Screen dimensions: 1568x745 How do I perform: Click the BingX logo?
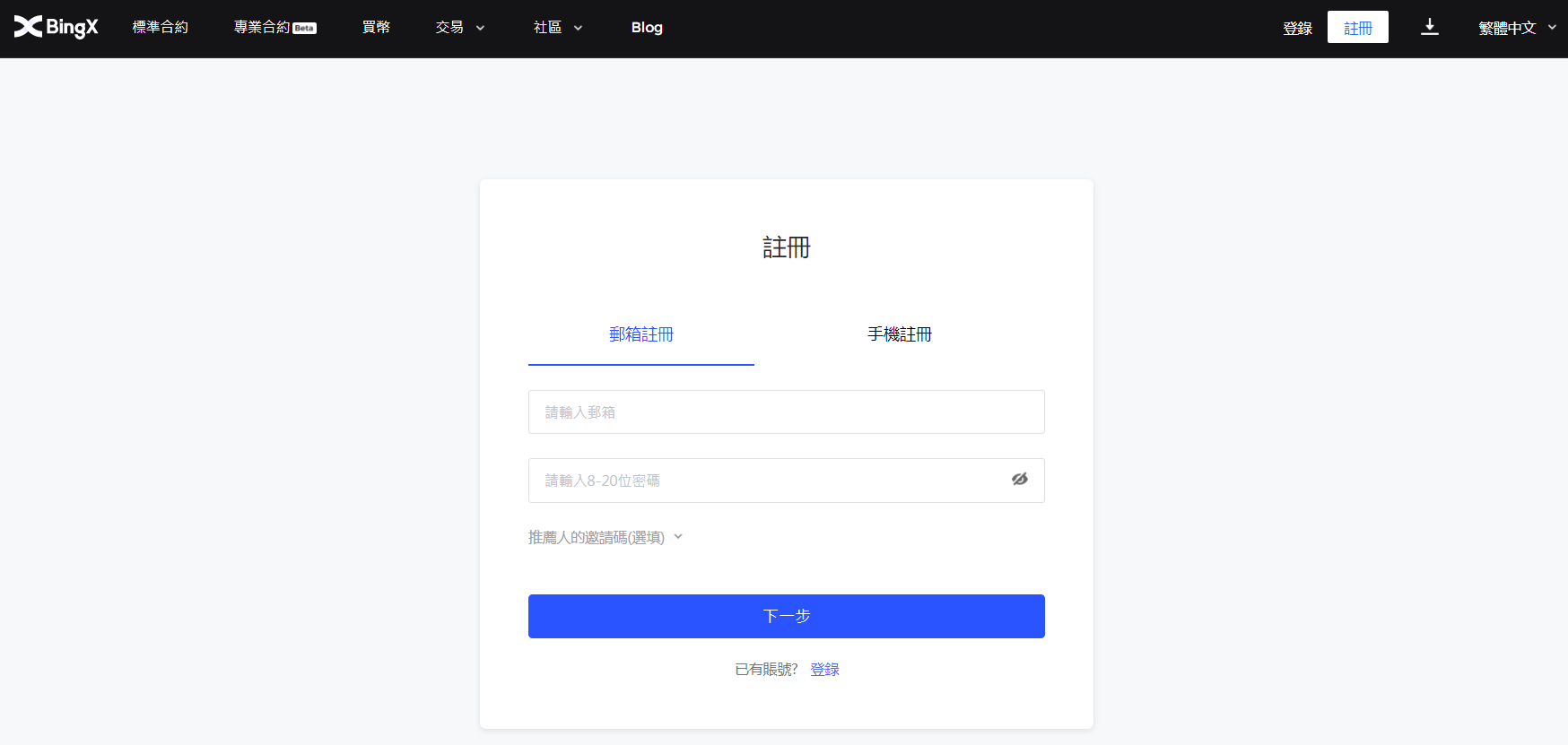(56, 27)
